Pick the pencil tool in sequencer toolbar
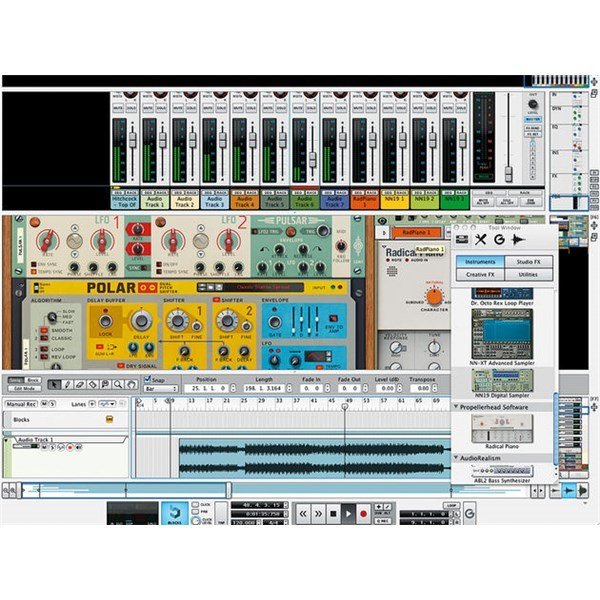The height and width of the screenshot is (600, 600). (x=66, y=383)
